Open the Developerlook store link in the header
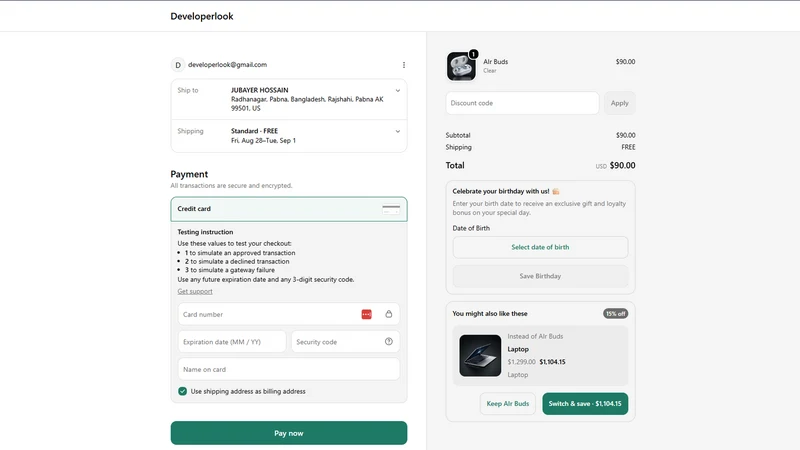The width and height of the screenshot is (800, 450). click(x=202, y=16)
